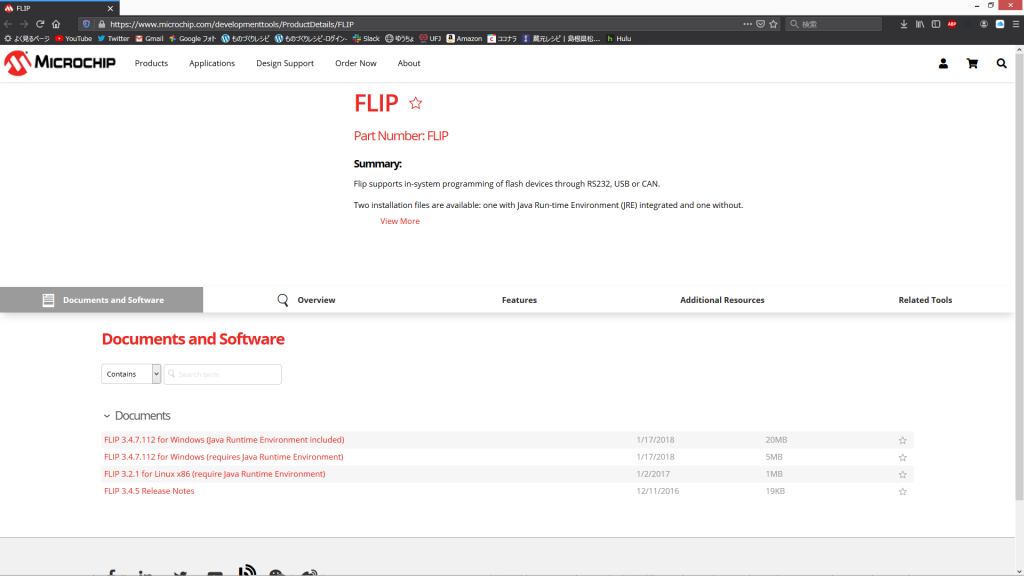This screenshot has height=576, width=1024.
Task: Click the browser back arrow
Action: pyautogui.click(x=8, y=24)
